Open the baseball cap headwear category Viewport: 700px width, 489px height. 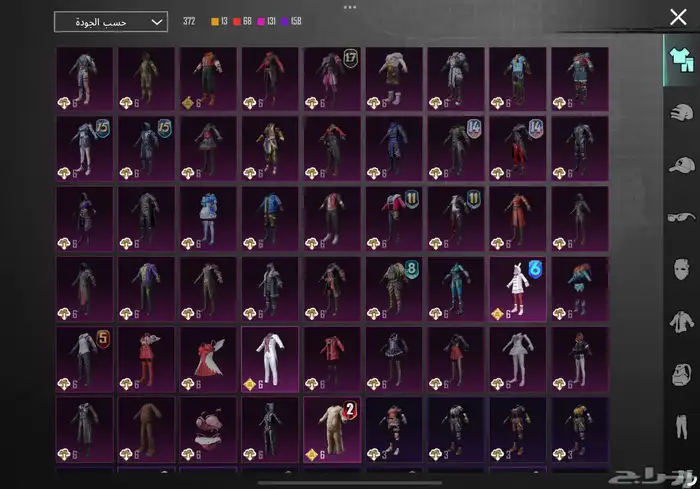pyautogui.click(x=681, y=165)
